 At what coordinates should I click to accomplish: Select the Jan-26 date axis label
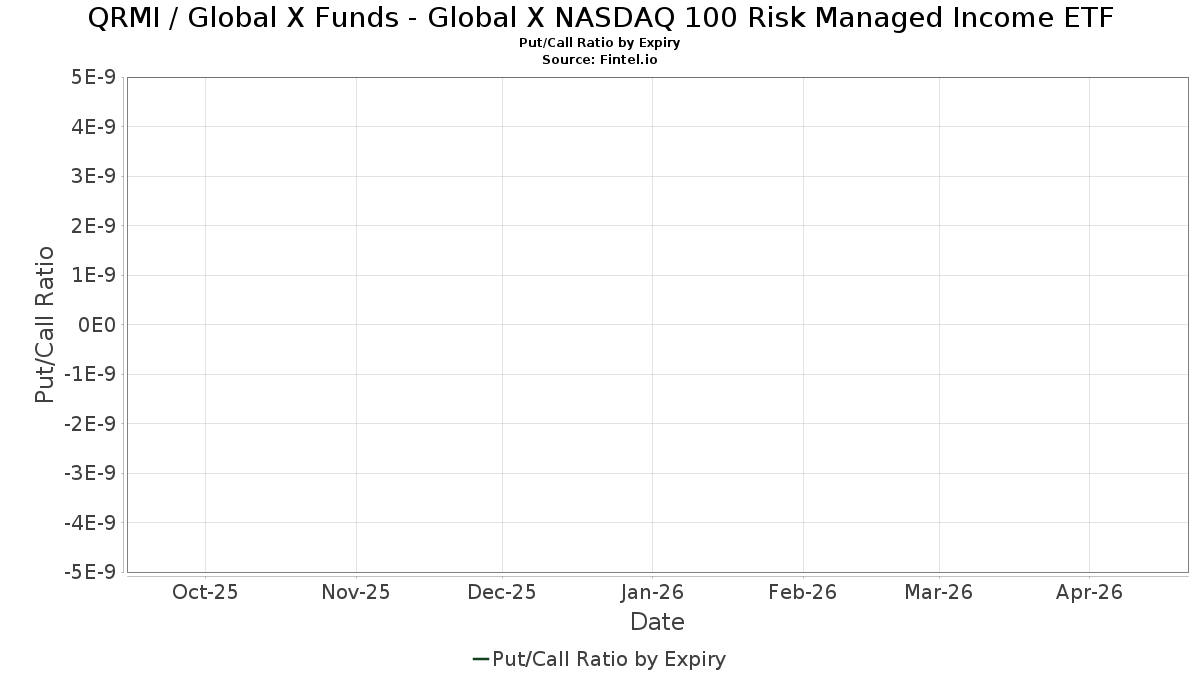point(652,592)
